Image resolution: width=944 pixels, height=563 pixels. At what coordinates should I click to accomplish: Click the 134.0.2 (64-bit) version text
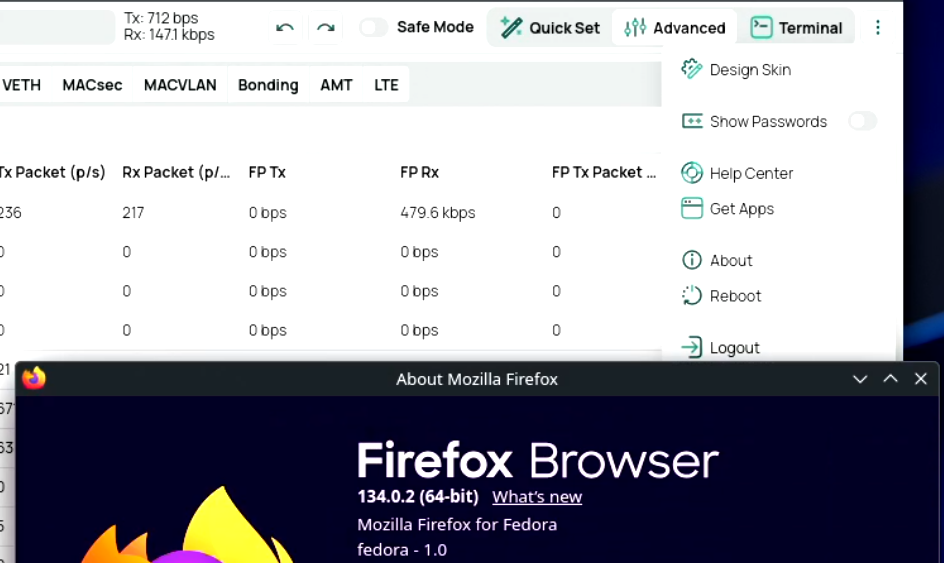point(418,497)
